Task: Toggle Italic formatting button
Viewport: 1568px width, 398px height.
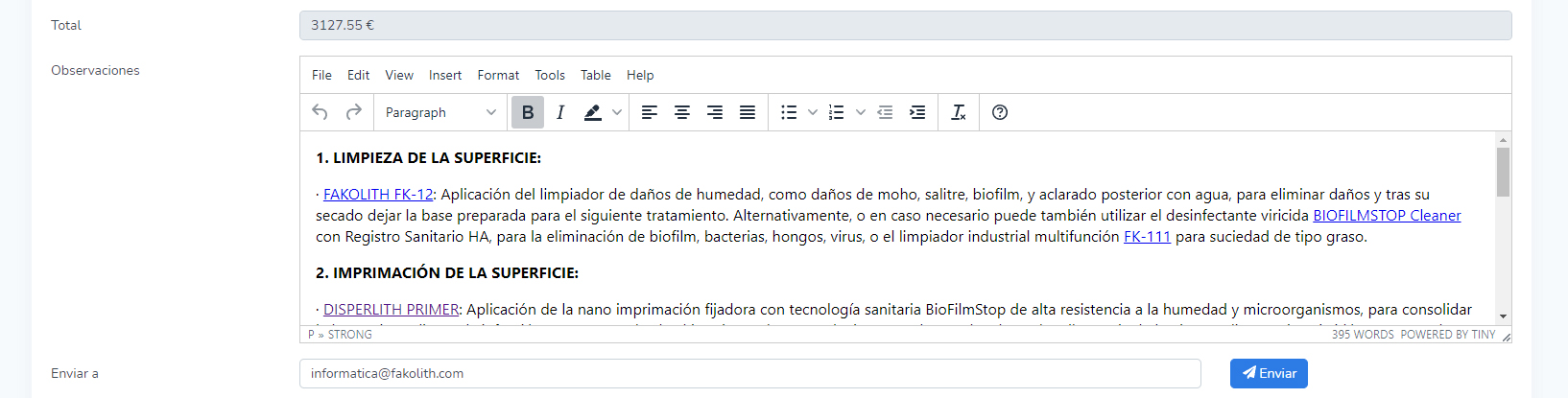Action: click(560, 112)
